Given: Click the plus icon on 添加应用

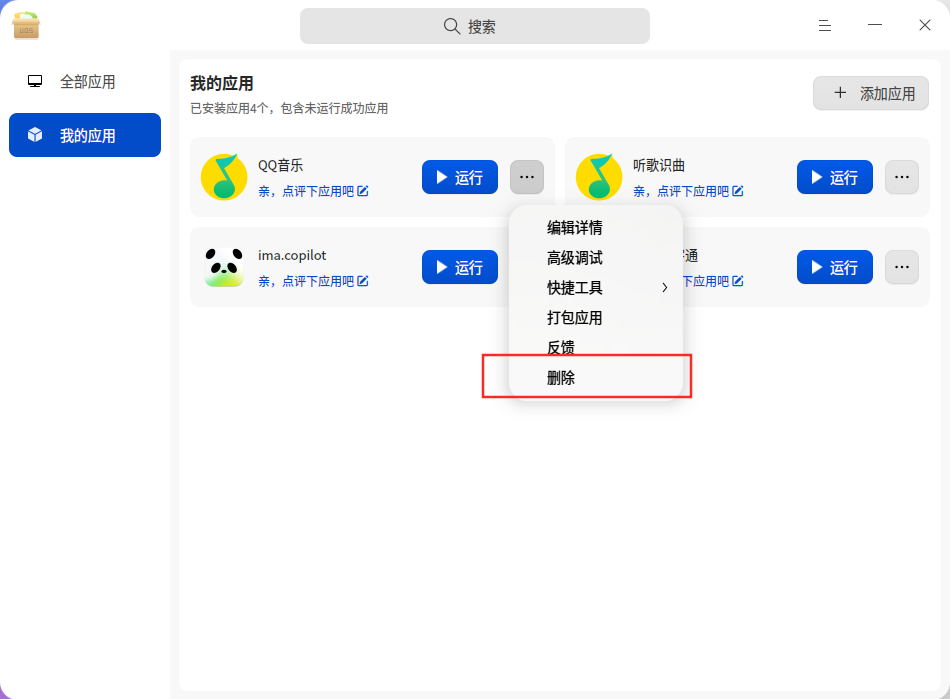Looking at the screenshot, I should tap(840, 93).
